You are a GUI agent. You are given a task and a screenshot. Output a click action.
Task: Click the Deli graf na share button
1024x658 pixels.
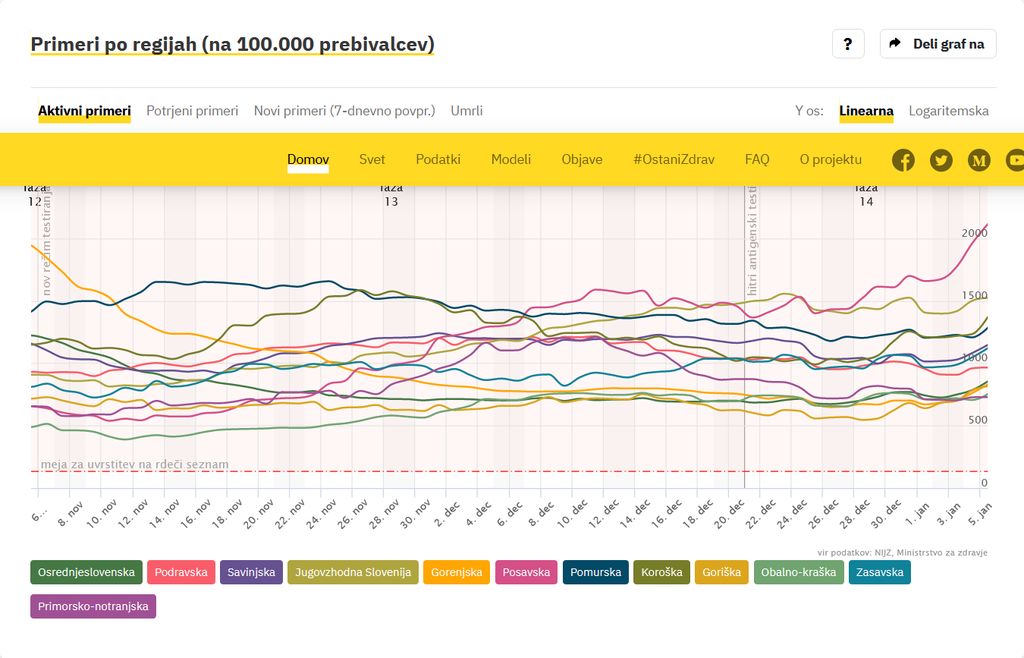pos(937,44)
